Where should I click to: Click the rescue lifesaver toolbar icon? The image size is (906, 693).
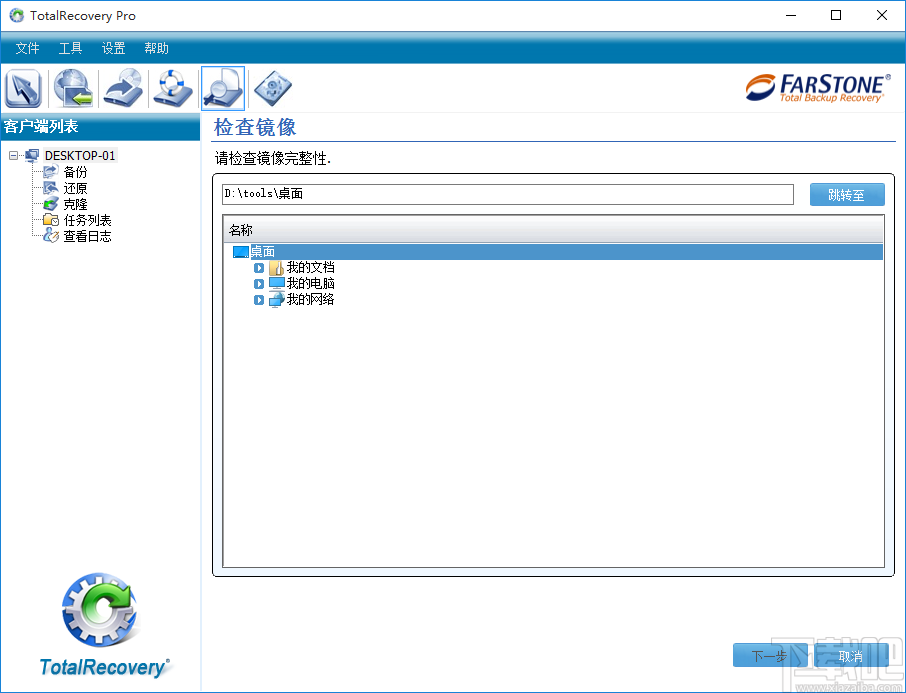pos(172,88)
